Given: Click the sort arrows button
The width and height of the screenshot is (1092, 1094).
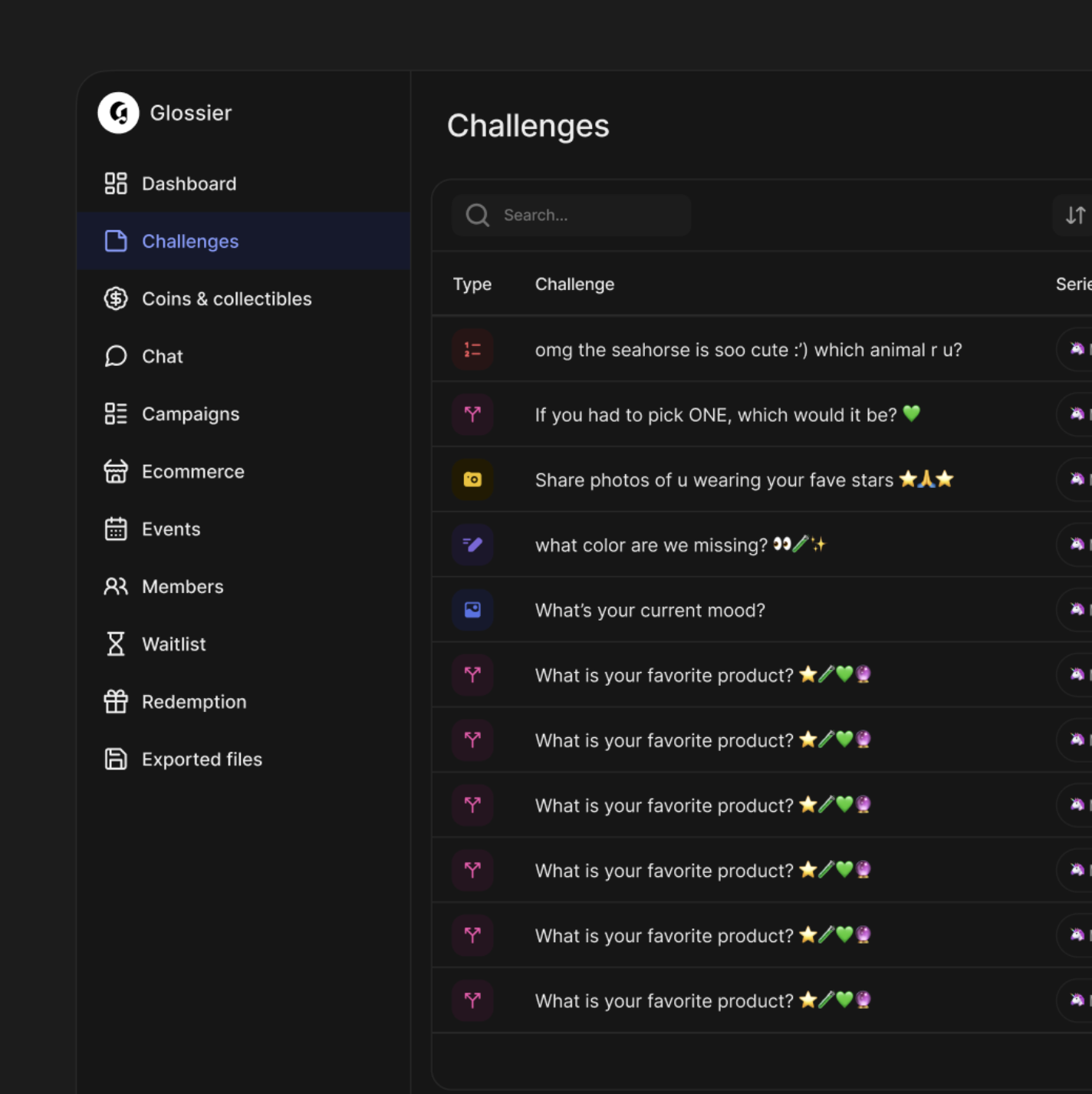Looking at the screenshot, I should [x=1075, y=216].
